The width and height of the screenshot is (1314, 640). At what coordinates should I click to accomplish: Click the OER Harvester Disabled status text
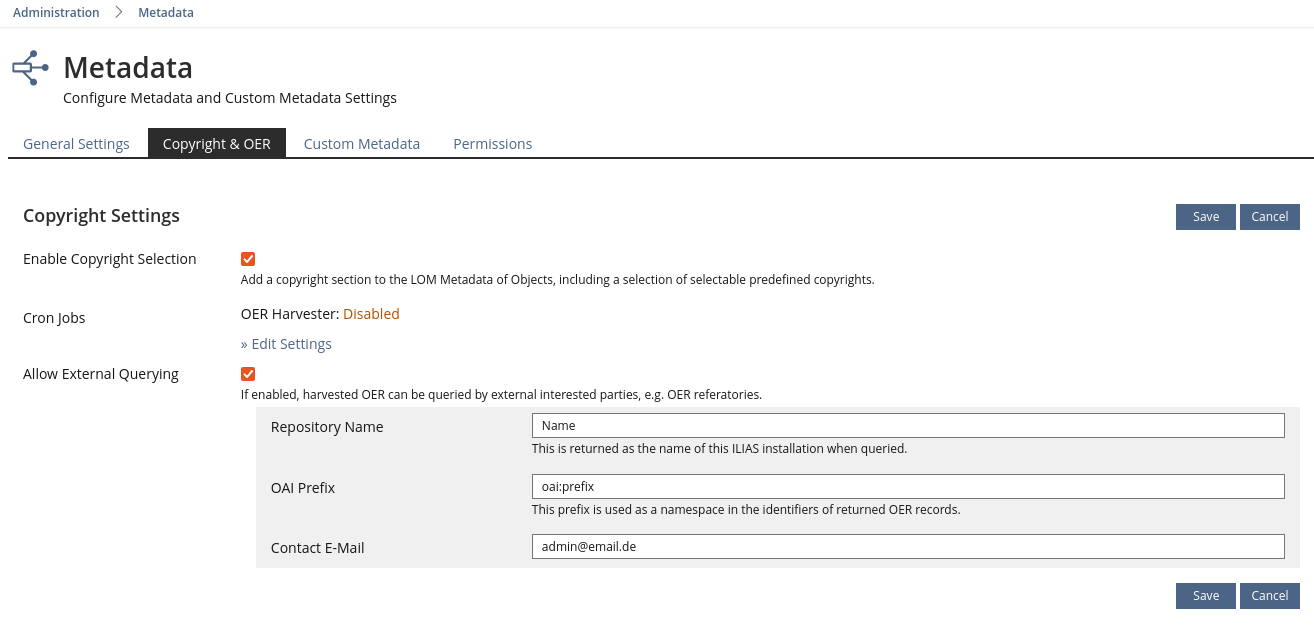coord(371,314)
